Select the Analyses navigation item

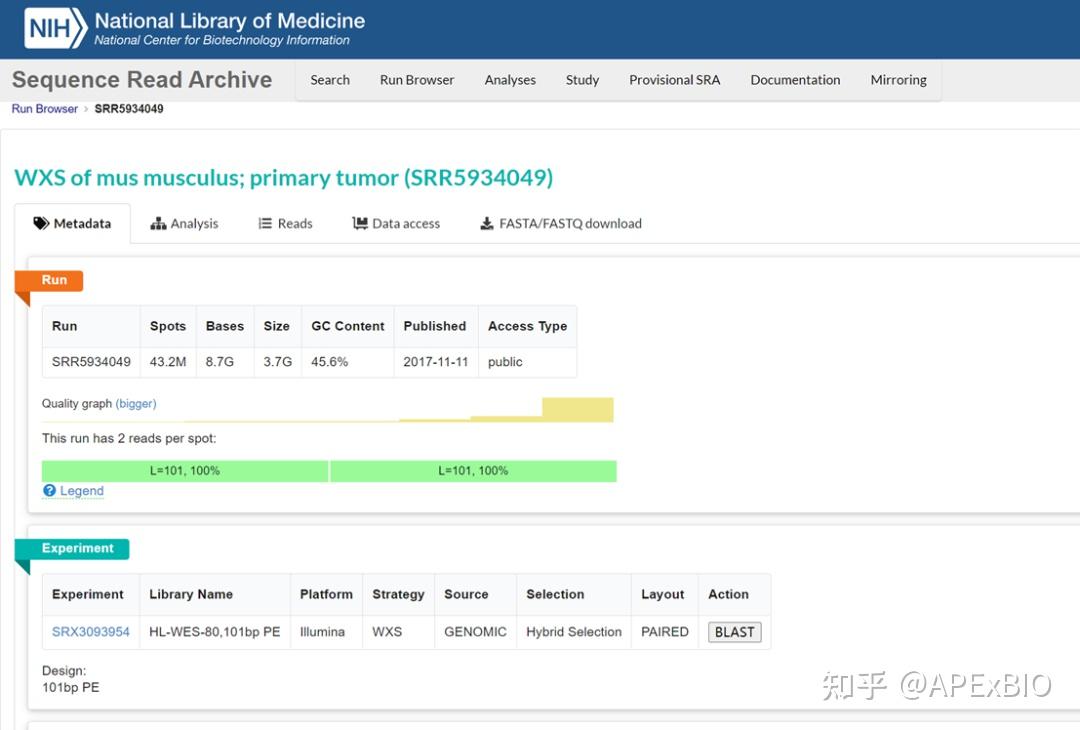510,80
